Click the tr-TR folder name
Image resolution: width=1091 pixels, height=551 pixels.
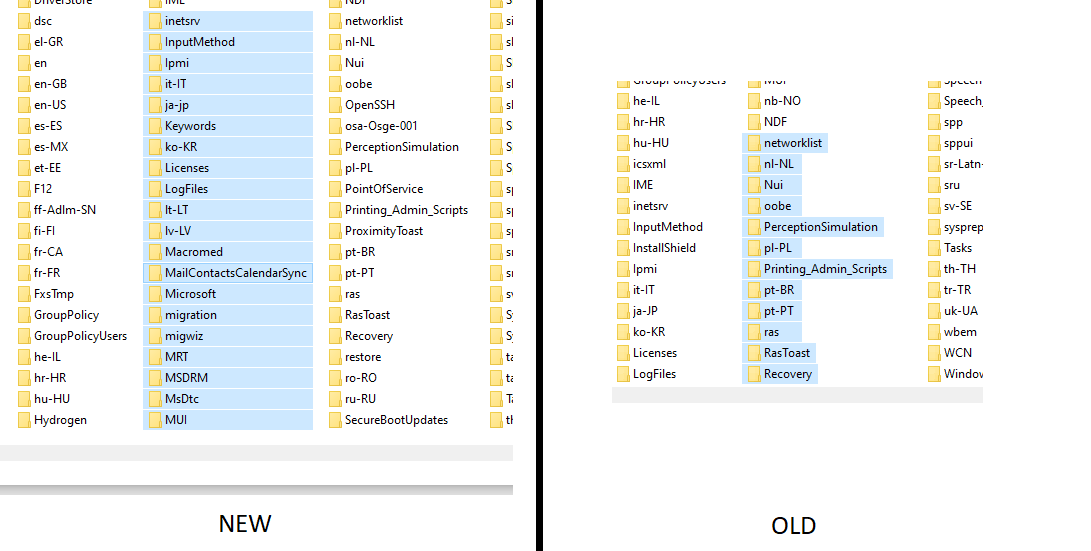957,289
